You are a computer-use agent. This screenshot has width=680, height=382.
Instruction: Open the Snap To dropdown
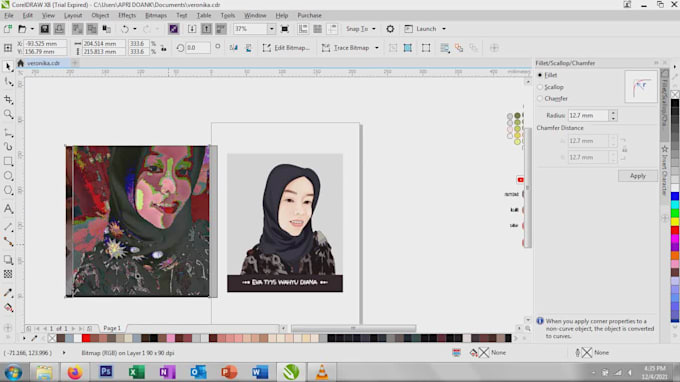tap(361, 29)
